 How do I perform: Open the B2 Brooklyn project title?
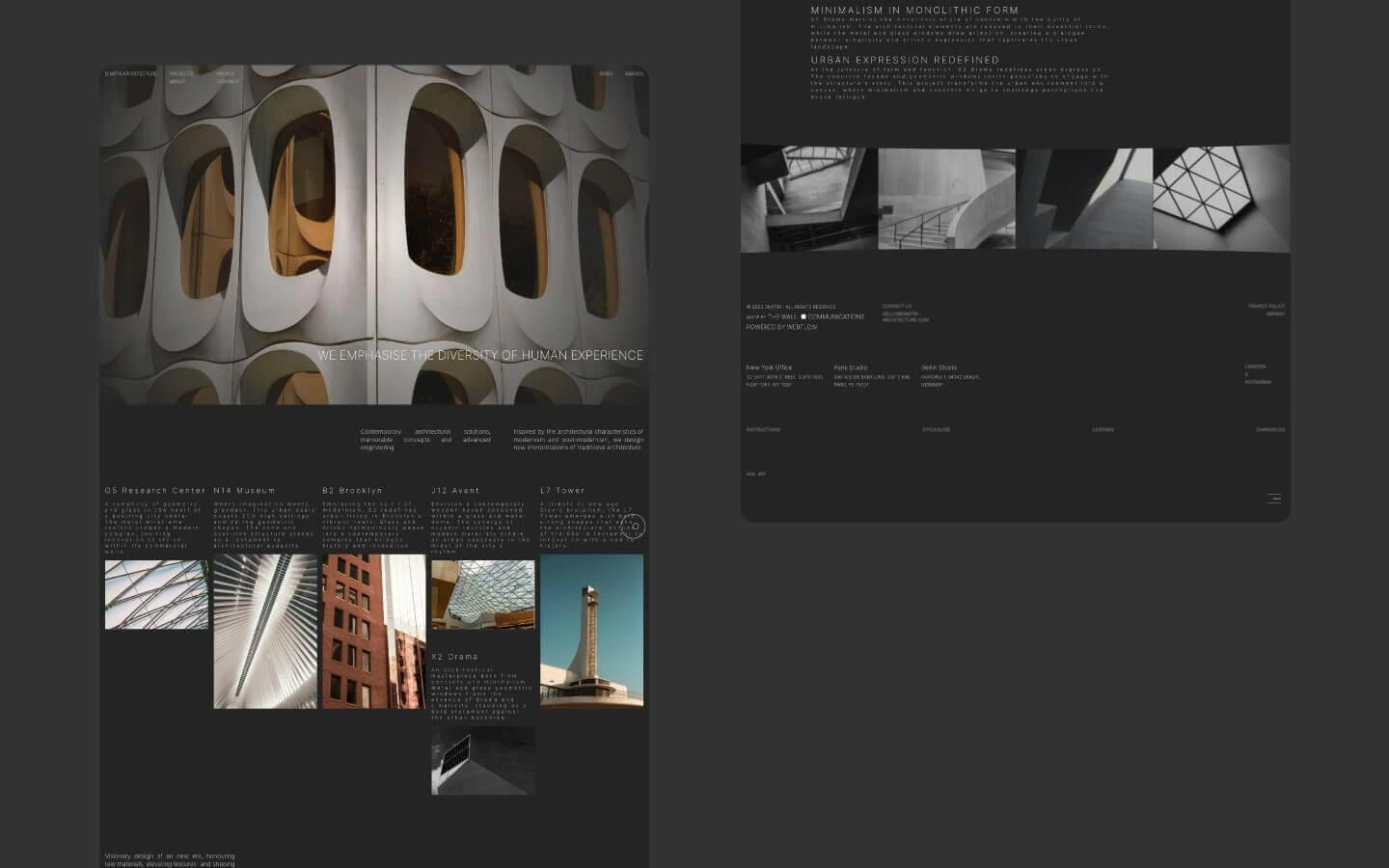[352, 491]
